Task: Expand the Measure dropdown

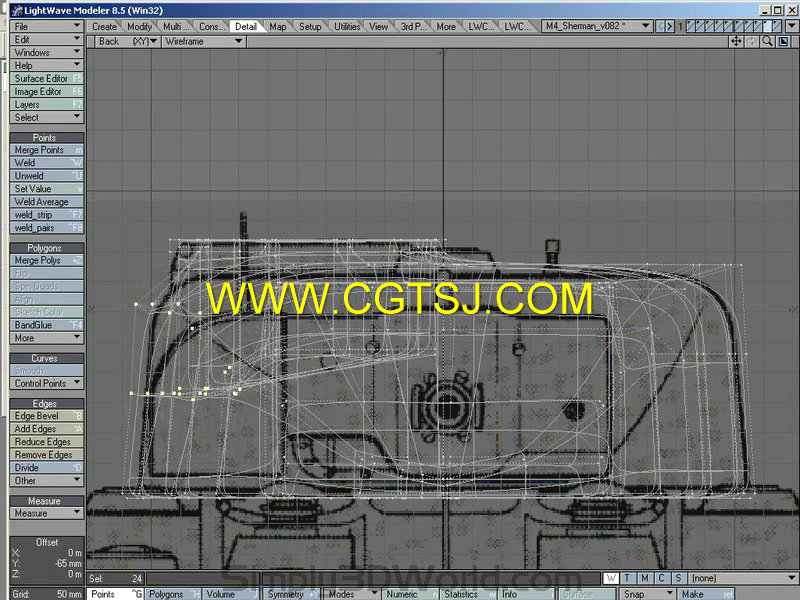Action: [x=47, y=513]
